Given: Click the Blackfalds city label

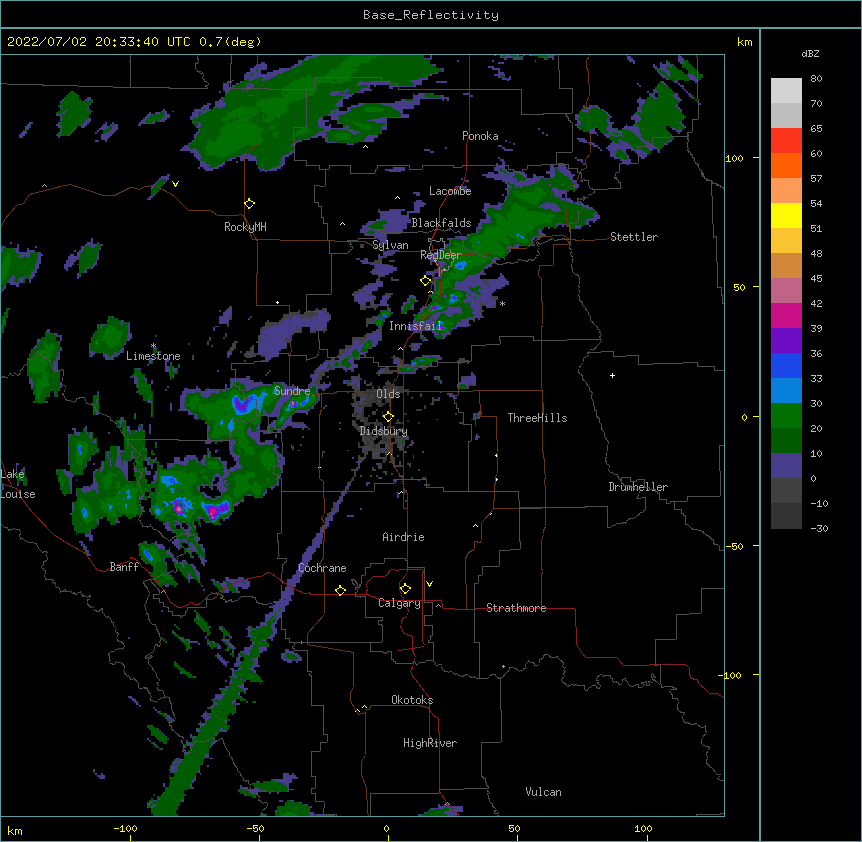Looking at the screenshot, I should click(x=441, y=223).
